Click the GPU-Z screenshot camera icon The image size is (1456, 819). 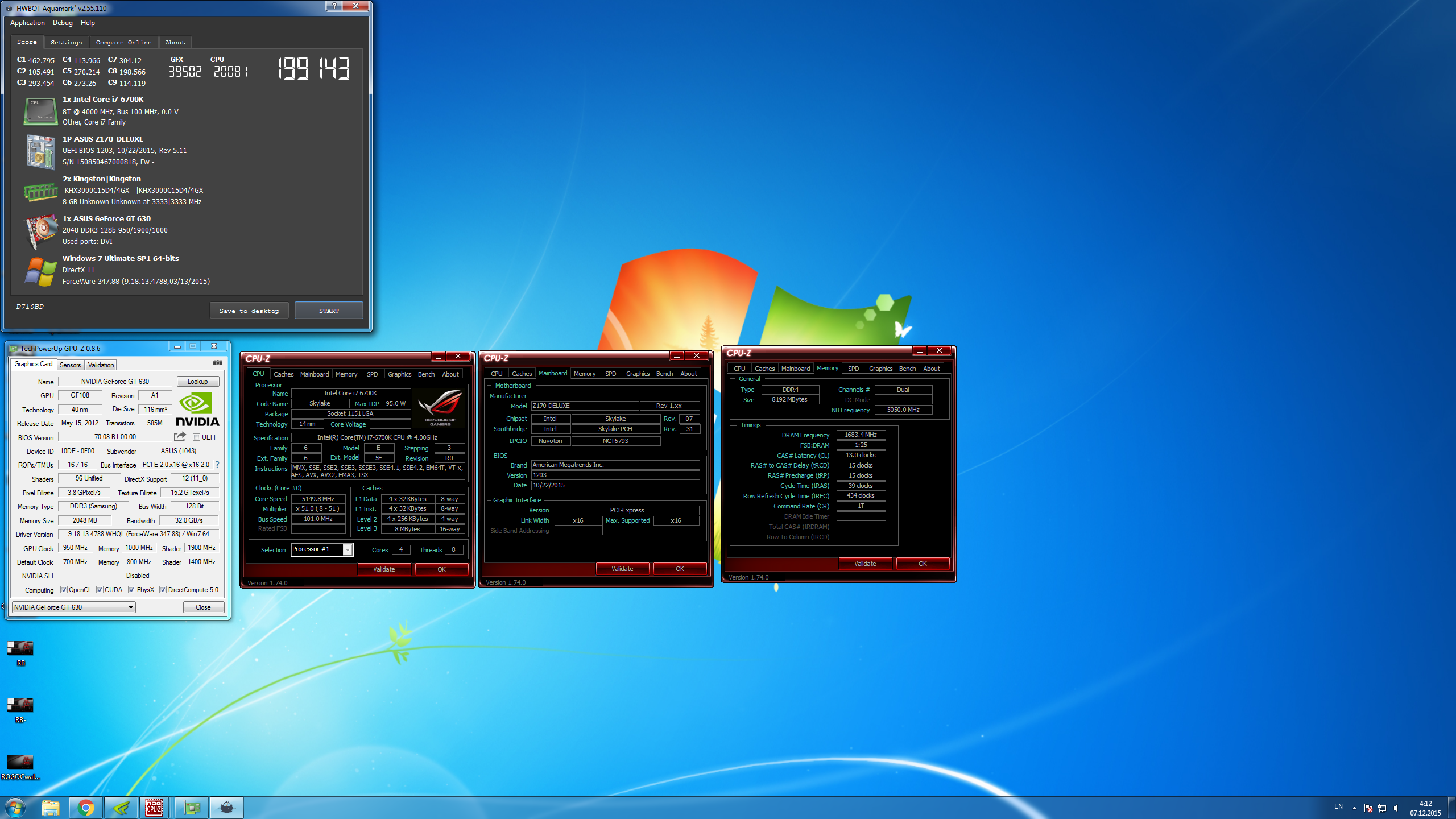218,363
